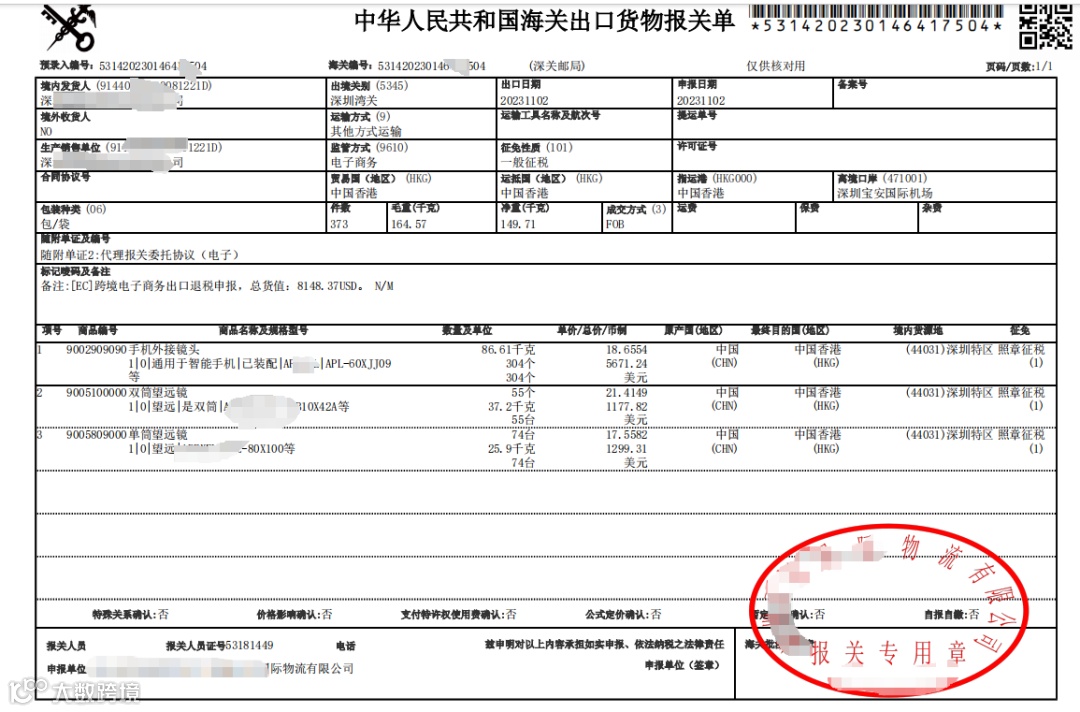Viewport: 1080px width, 712px height.
Task: Click the 运费 field label
Action: click(x=687, y=208)
